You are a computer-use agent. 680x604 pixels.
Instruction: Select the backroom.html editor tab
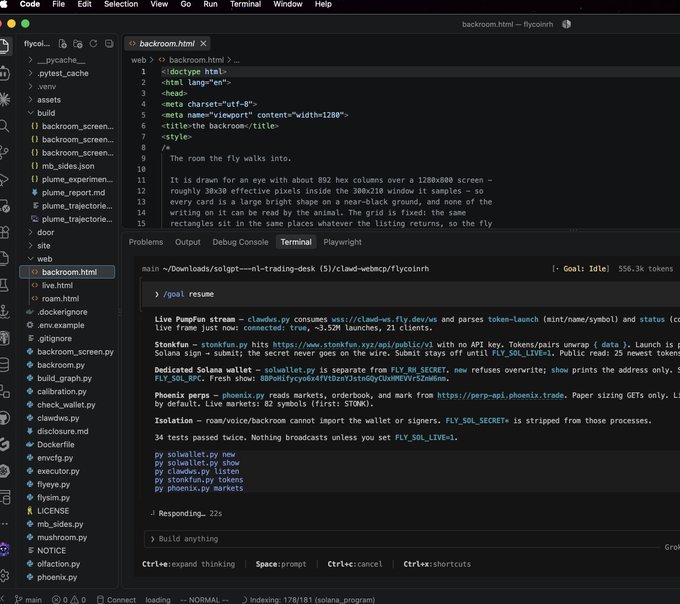click(x=167, y=43)
